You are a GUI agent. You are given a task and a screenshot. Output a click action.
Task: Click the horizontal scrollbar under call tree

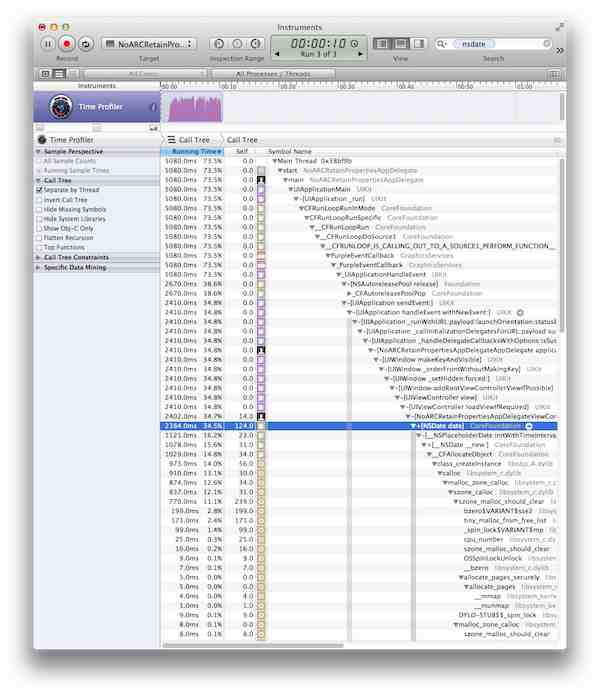(x=253, y=645)
